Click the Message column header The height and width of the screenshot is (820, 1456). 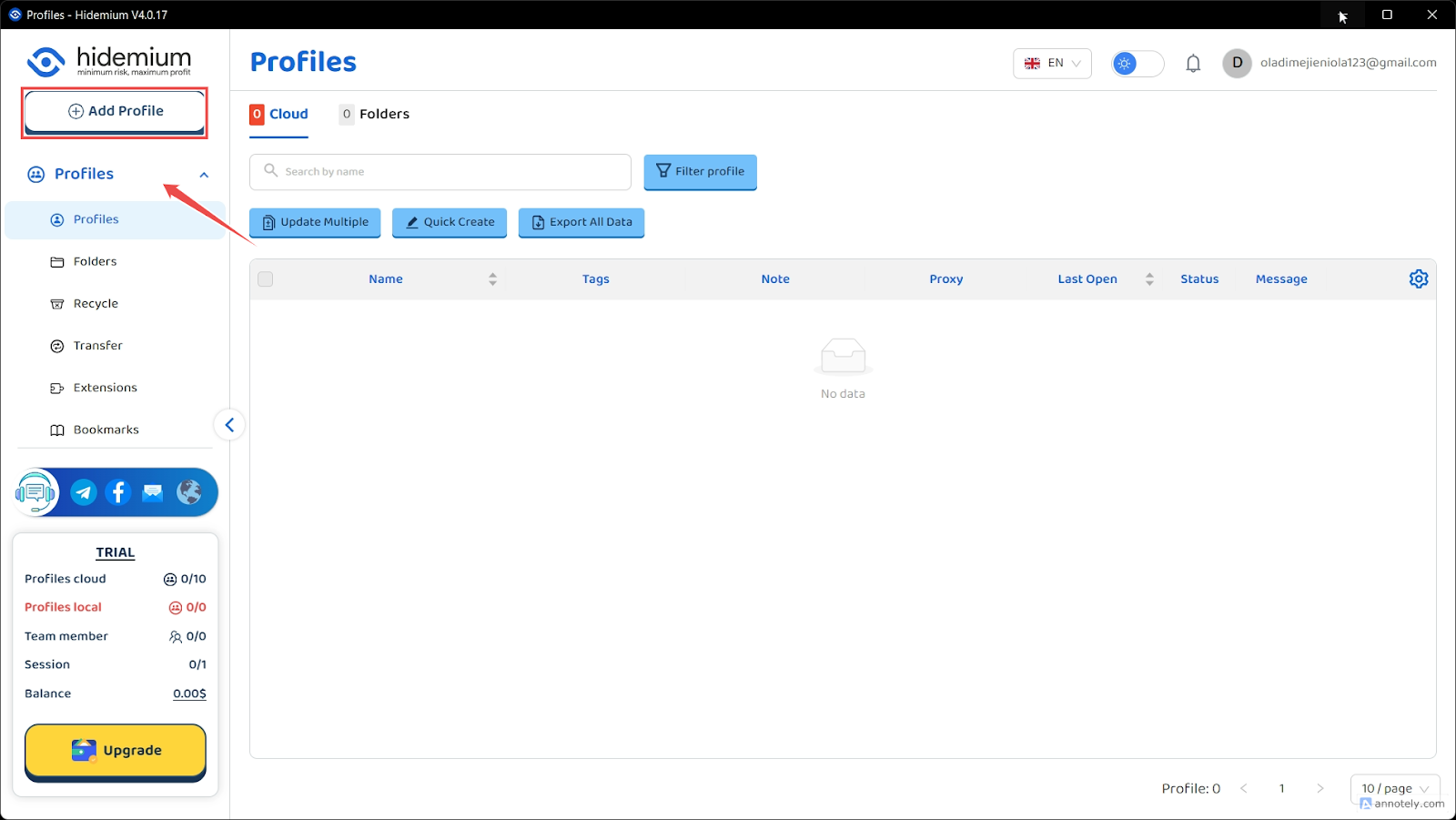(1281, 279)
